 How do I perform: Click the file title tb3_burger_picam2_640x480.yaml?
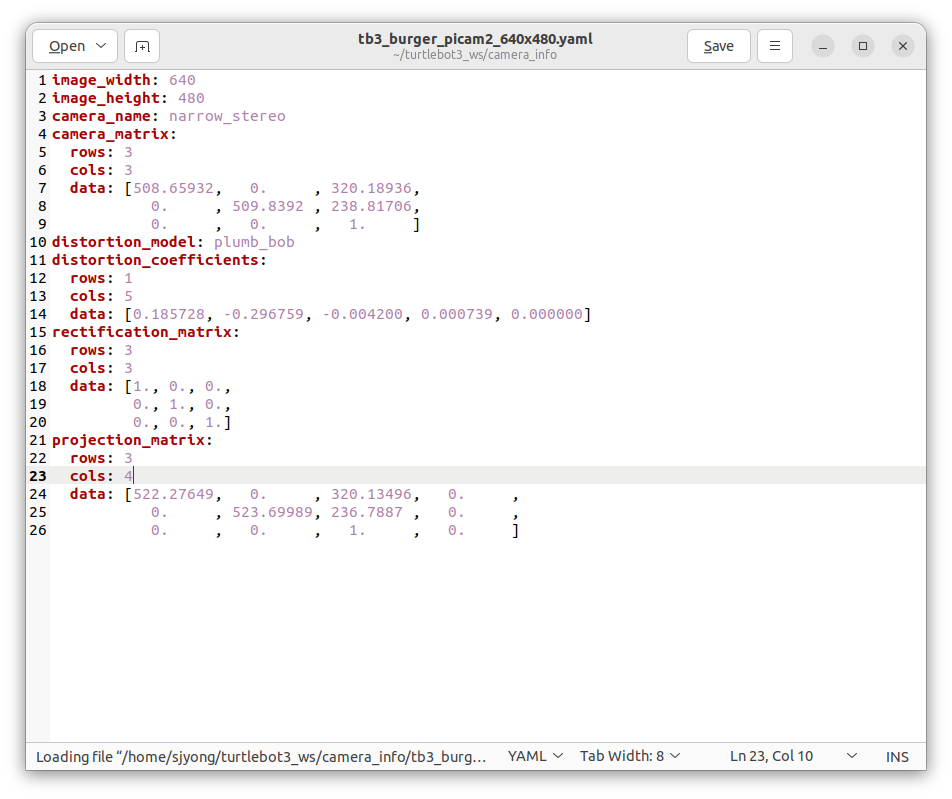[x=475, y=39]
